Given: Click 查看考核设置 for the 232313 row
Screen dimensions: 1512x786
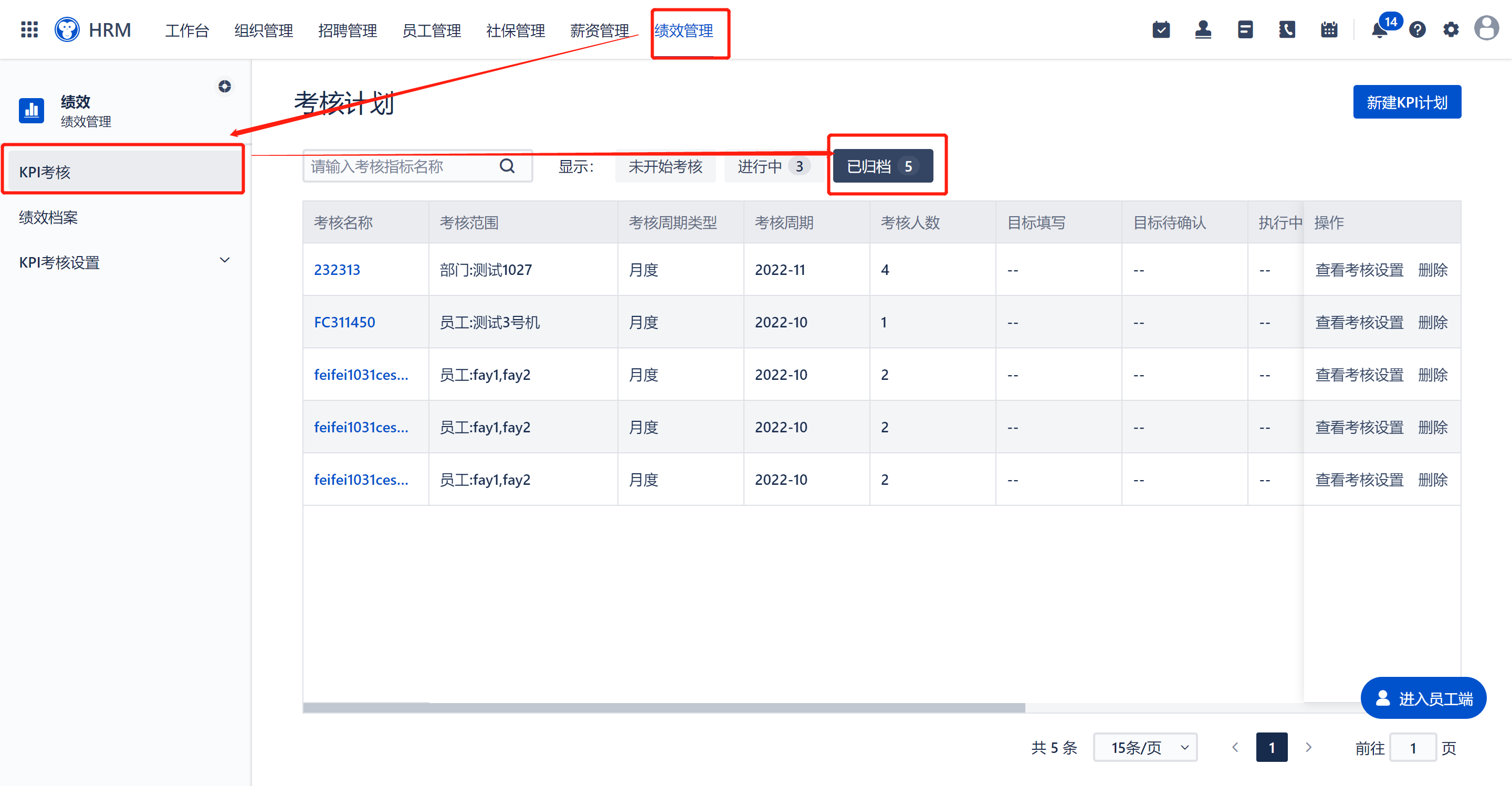Looking at the screenshot, I should tap(1359, 269).
